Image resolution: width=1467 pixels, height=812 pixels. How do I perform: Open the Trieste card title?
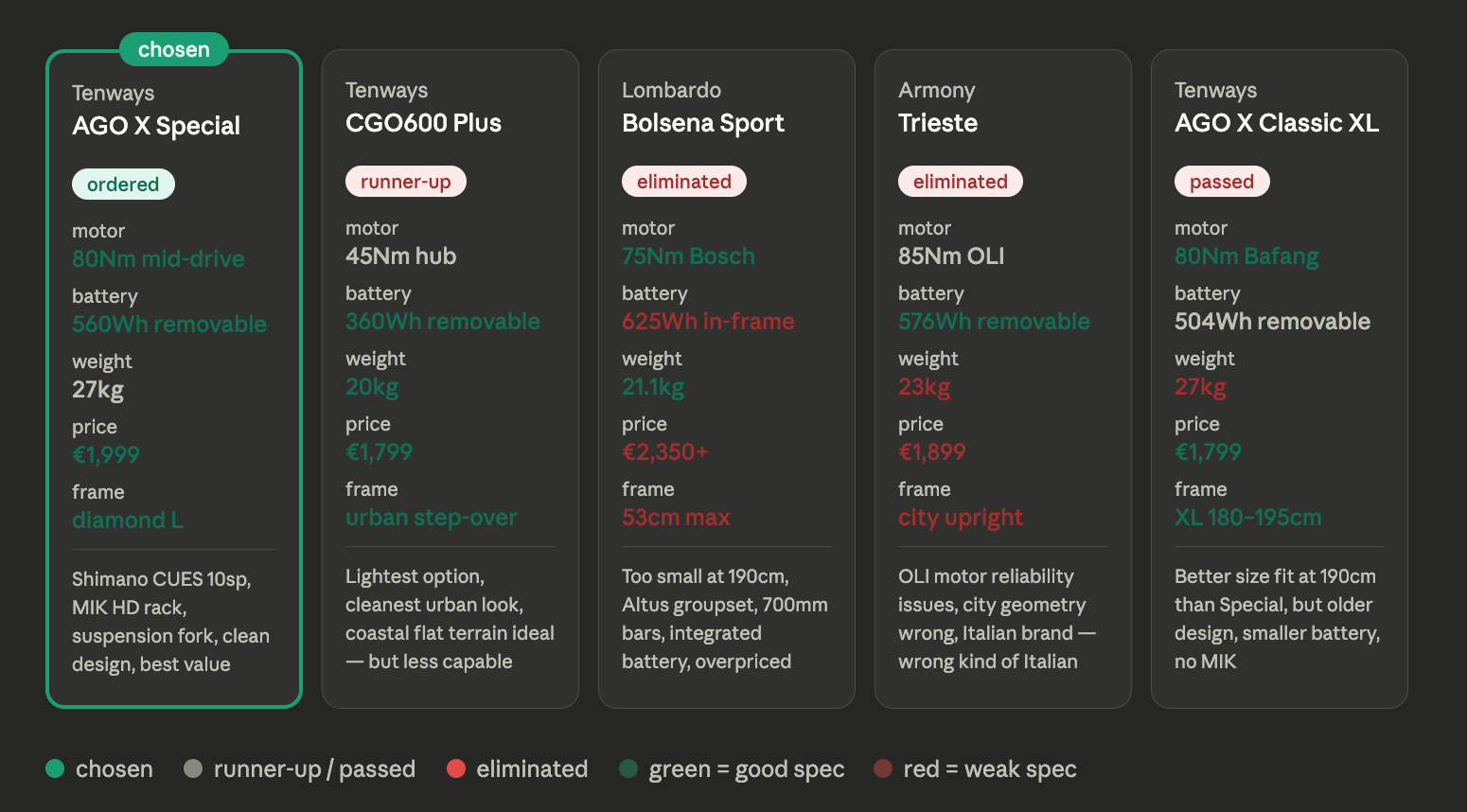coord(938,123)
